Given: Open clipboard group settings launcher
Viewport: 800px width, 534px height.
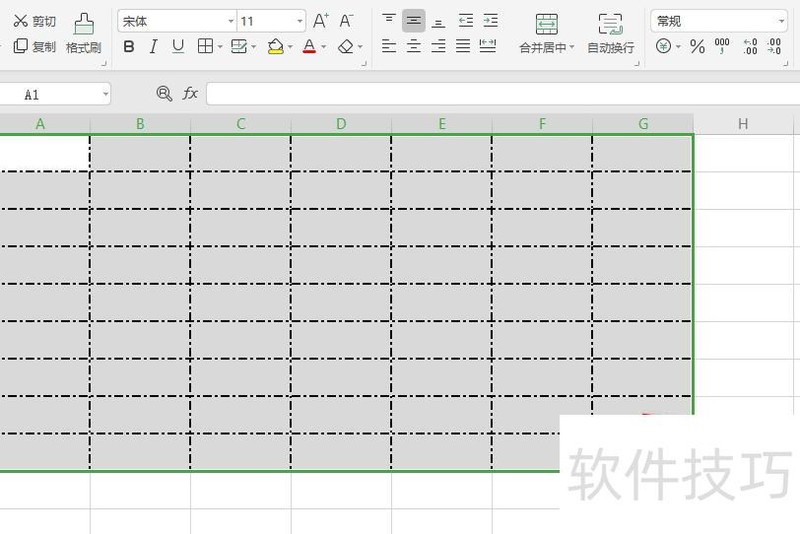Looking at the screenshot, I should (x=104, y=64).
